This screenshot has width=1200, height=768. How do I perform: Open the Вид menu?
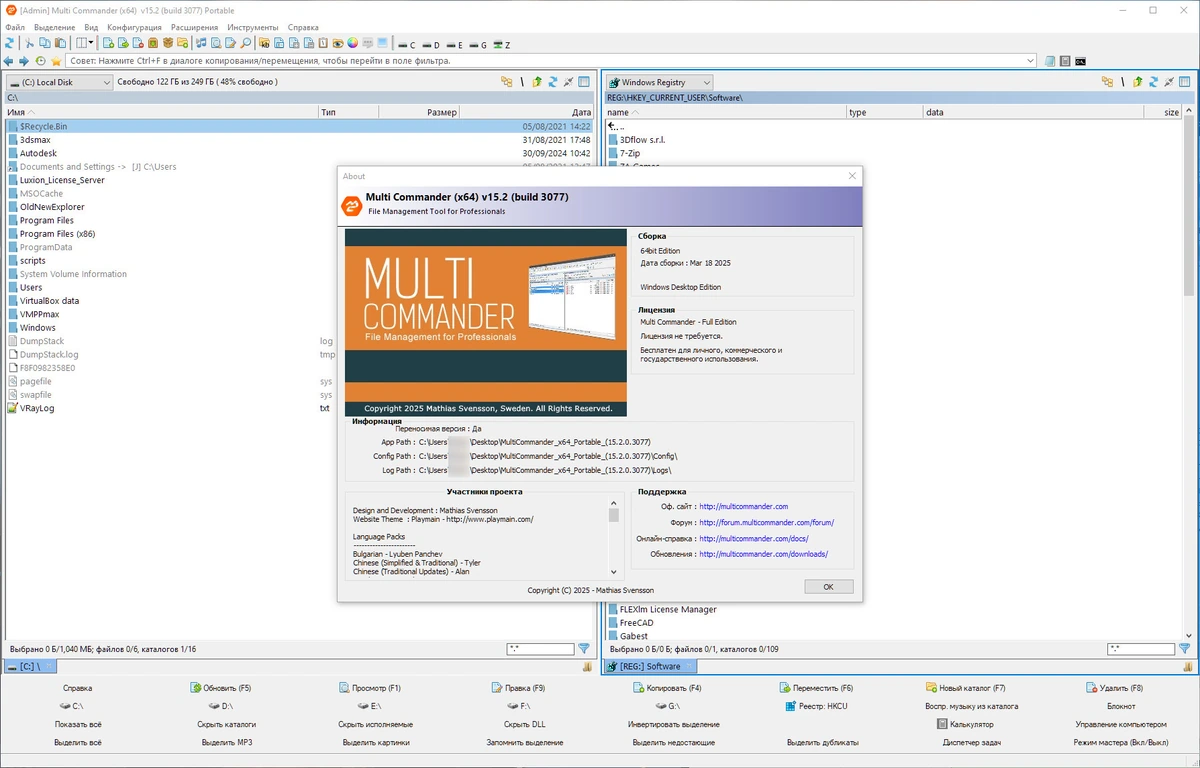[92, 27]
